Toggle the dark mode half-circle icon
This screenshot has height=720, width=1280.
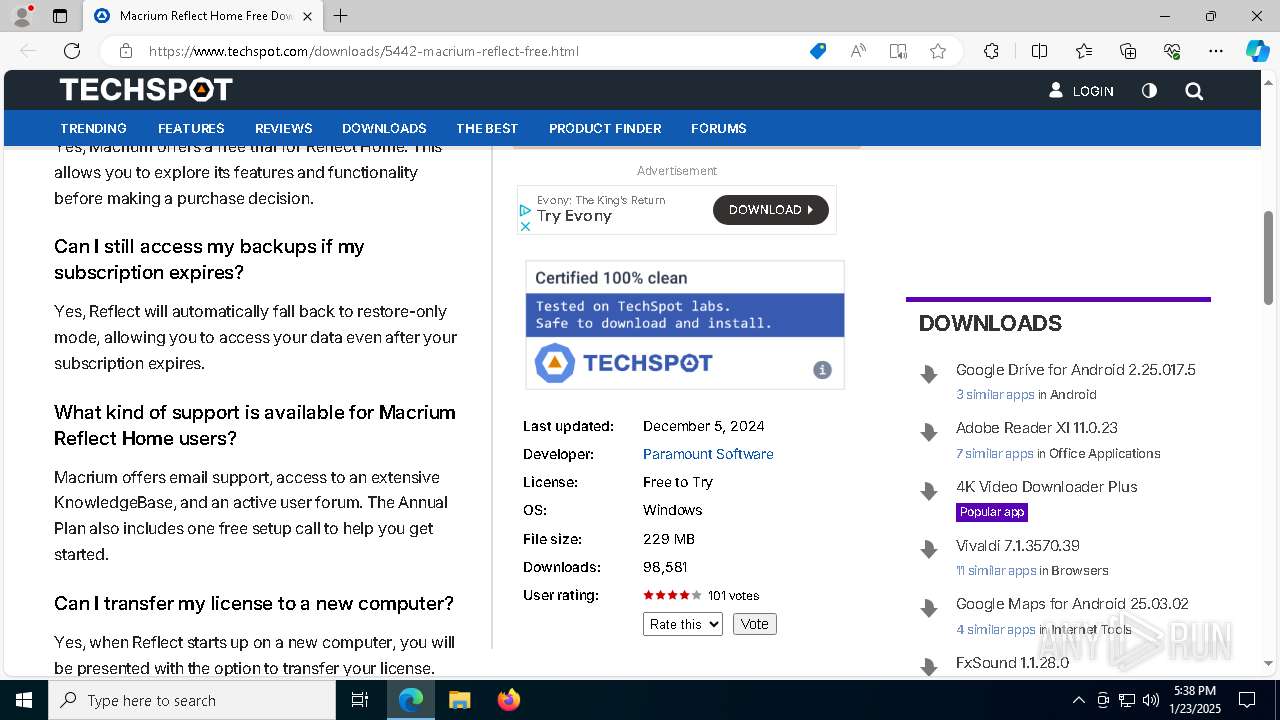pos(1149,91)
